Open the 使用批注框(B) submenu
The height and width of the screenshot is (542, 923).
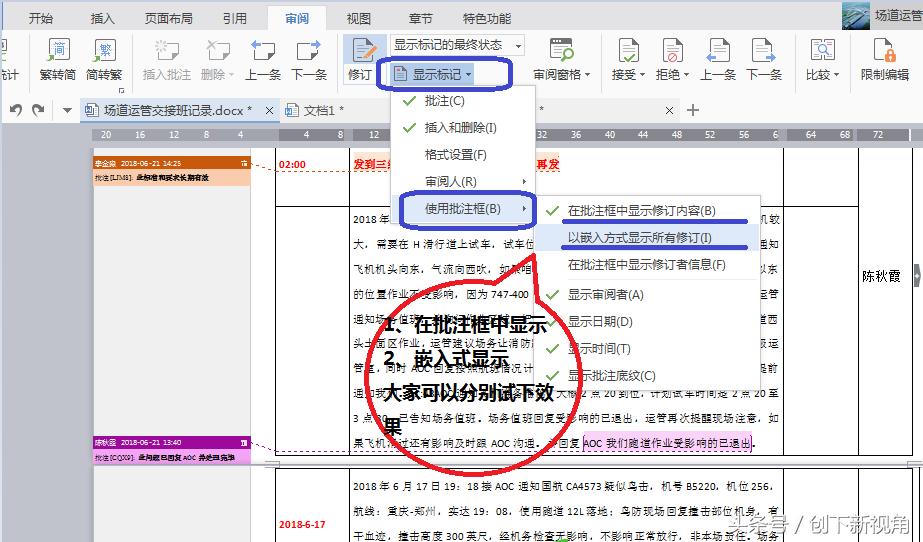[x=463, y=209]
